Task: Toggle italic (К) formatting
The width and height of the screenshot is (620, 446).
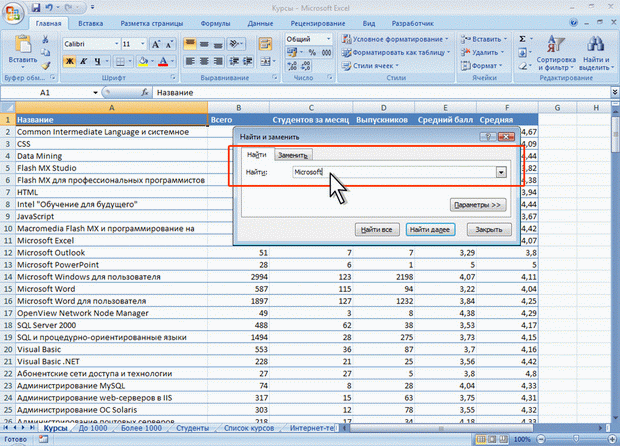Action: [83, 61]
